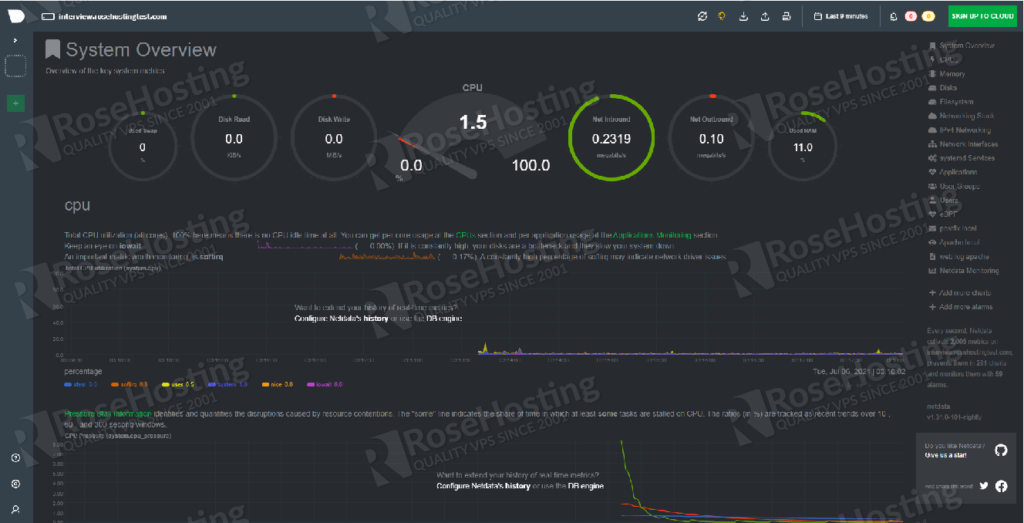Click the node hostname in the top bar
Viewport: 1024px width, 523px height.
click(x=112, y=16)
